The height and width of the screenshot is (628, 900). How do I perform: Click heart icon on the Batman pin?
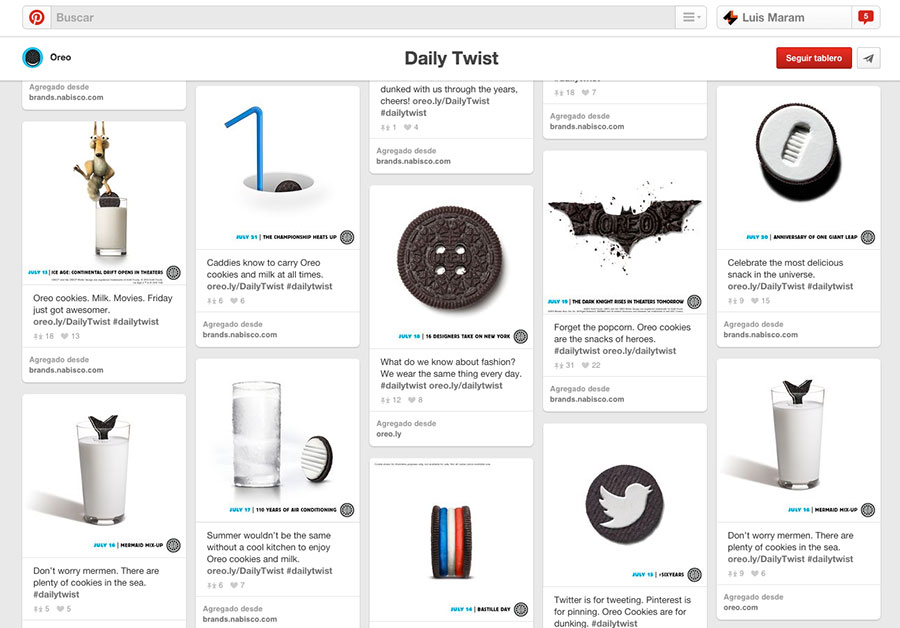click(x=586, y=366)
